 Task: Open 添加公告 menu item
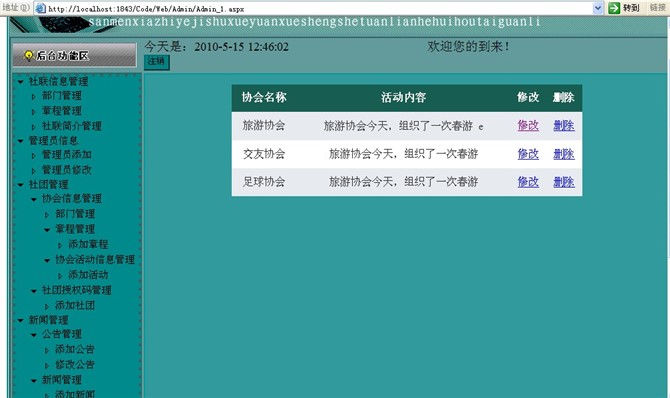[x=75, y=349]
